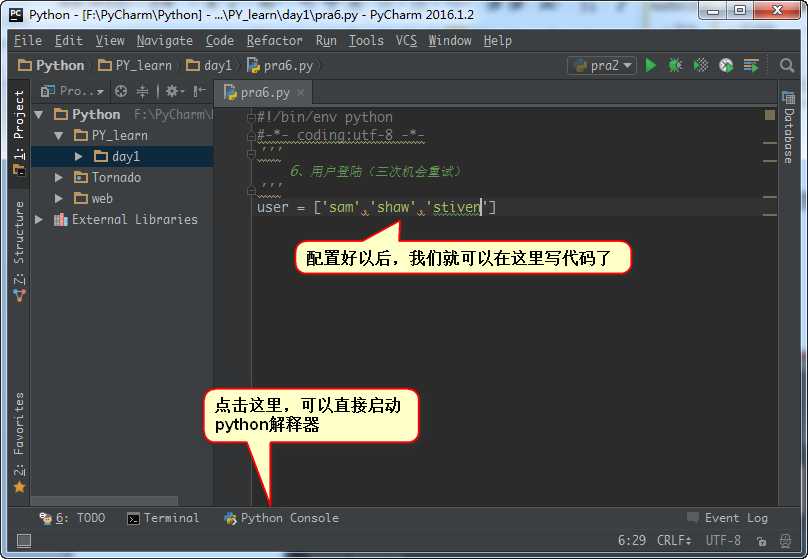This screenshot has width=808, height=559.
Task: Open the Terminal tool window
Action: pyautogui.click(x=162, y=518)
